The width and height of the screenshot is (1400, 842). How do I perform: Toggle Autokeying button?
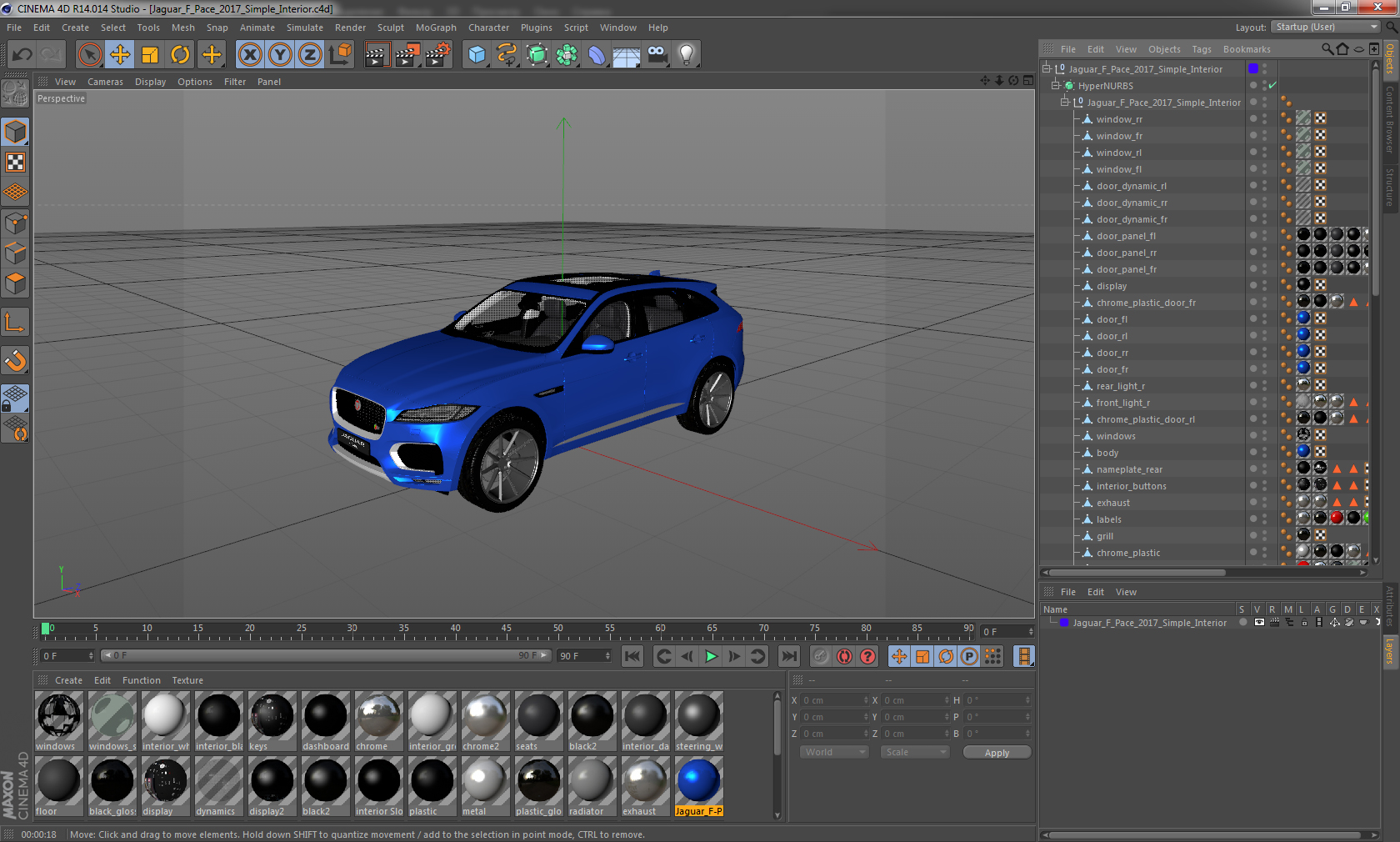[844, 656]
